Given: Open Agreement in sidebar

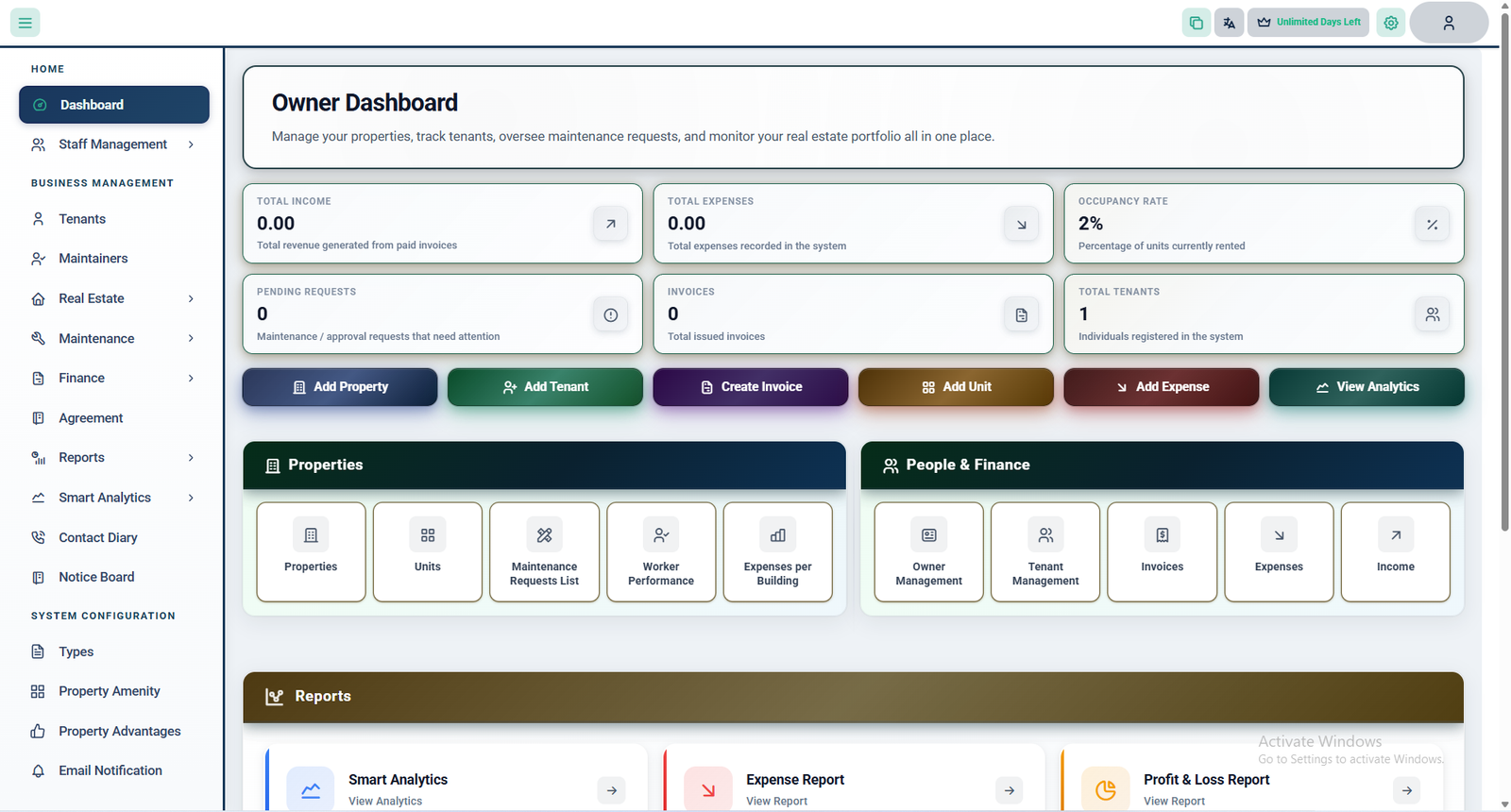Looking at the screenshot, I should tap(114, 418).
